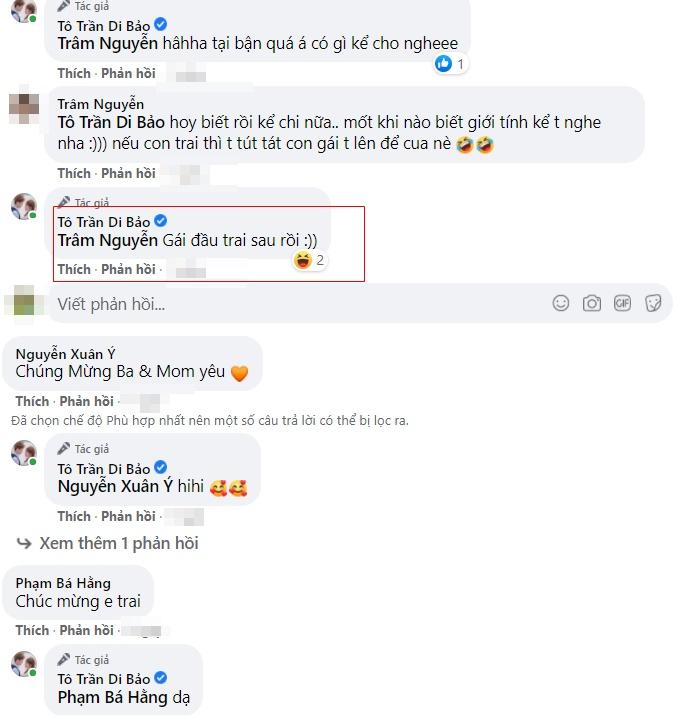
Task: Click the verified badge on the topmost Tô Trần Di Bảo name
Action: 161,24
